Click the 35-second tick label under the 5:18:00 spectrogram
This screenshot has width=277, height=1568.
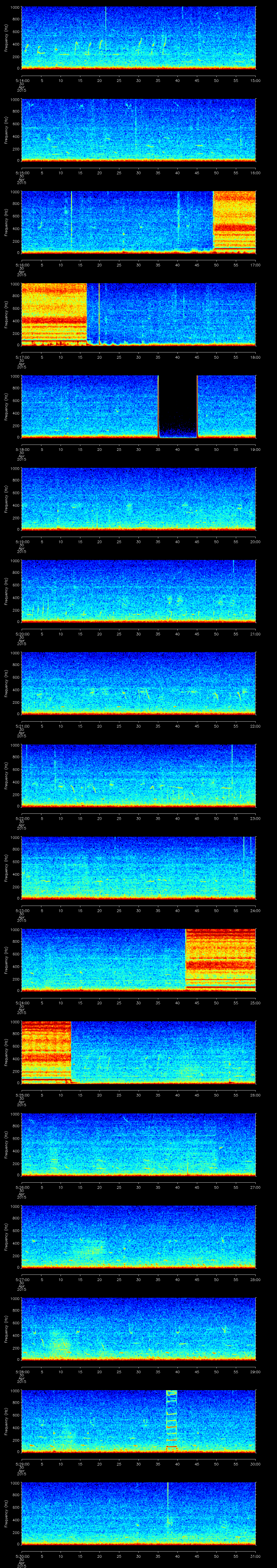click(158, 449)
